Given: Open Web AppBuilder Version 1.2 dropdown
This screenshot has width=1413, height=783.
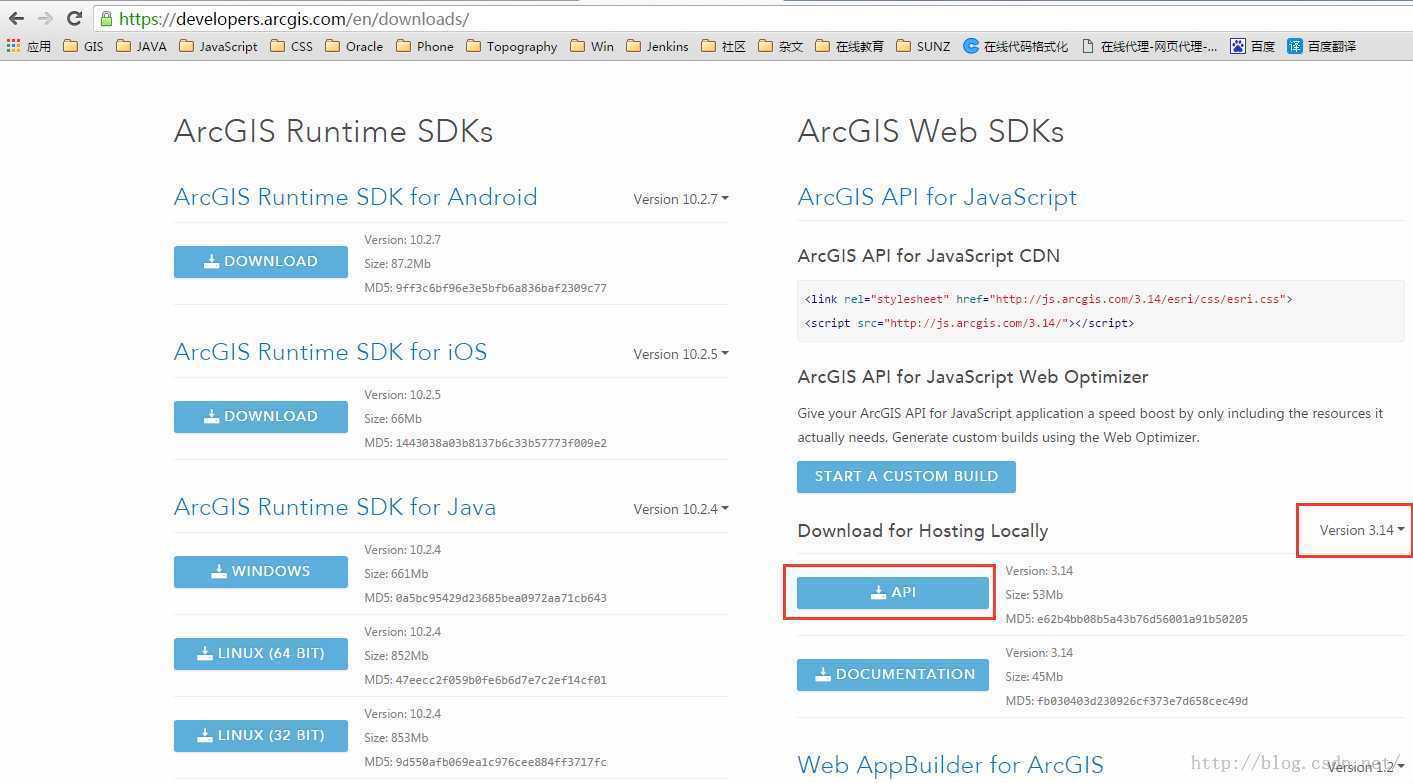Looking at the screenshot, I should 1366,767.
